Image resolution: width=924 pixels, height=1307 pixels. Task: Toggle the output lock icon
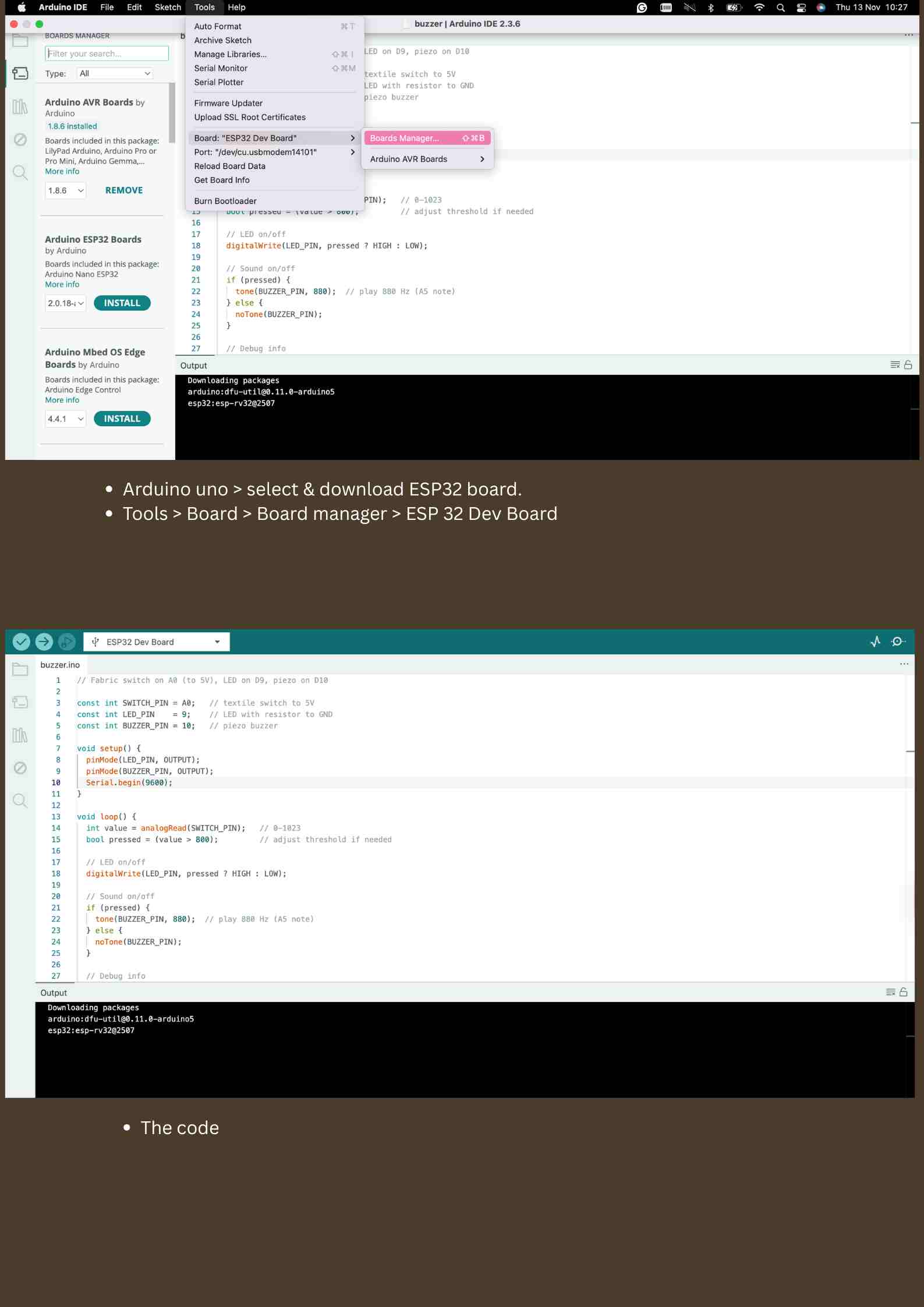click(904, 992)
